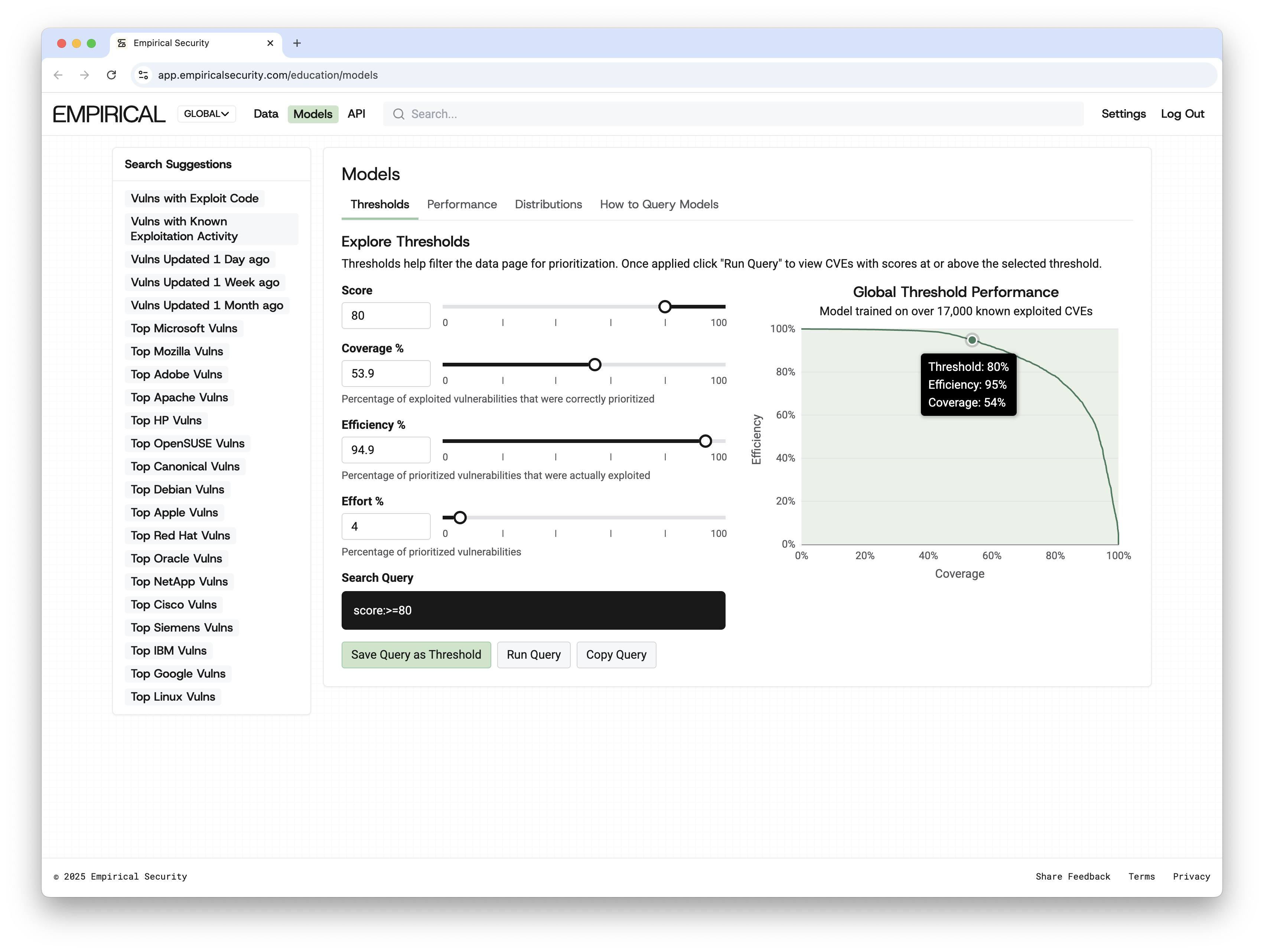This screenshot has height=952, width=1264.
Task: Click the browser reload icon
Action: pos(111,75)
